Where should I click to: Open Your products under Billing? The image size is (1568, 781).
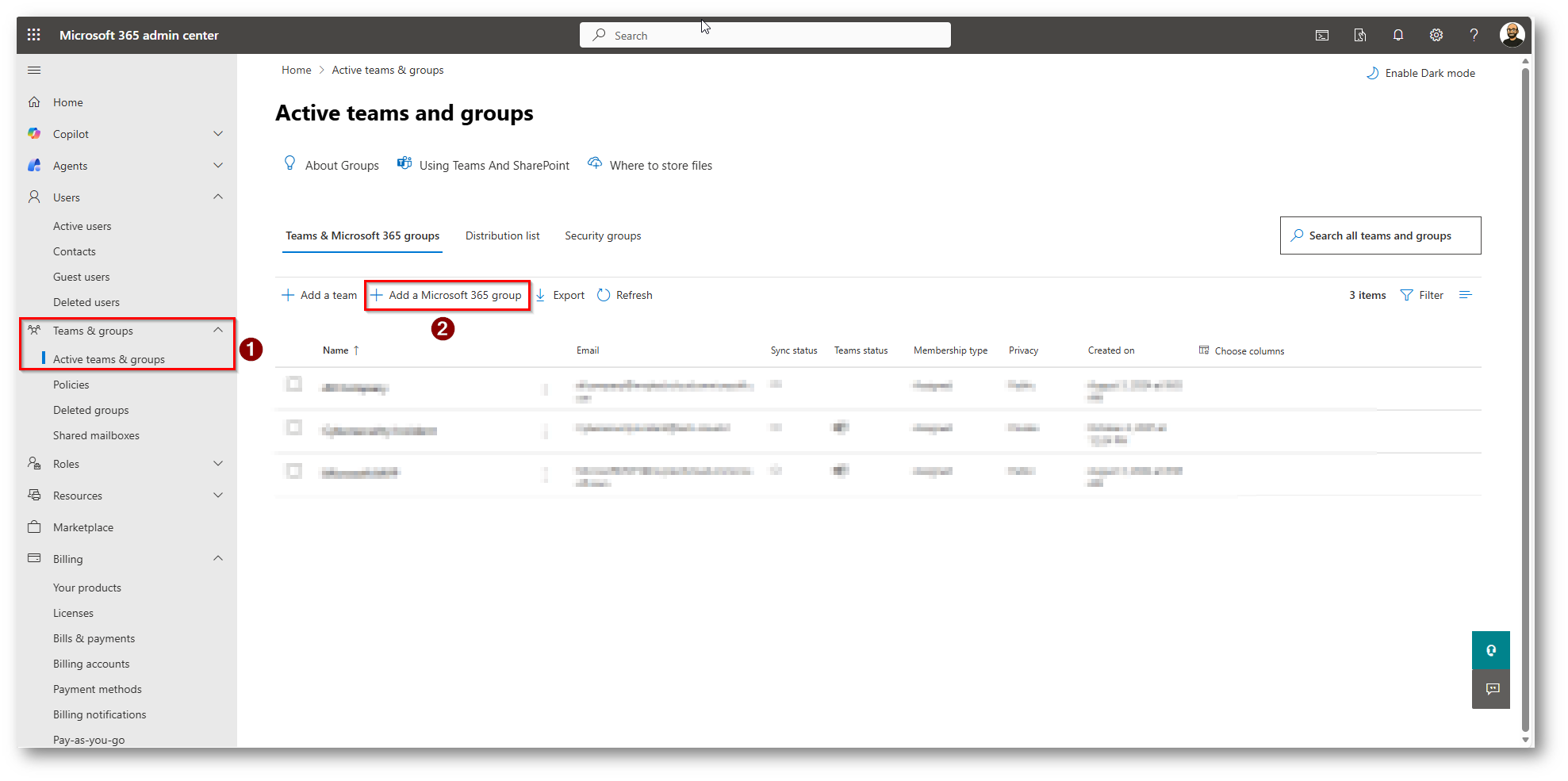coord(87,588)
